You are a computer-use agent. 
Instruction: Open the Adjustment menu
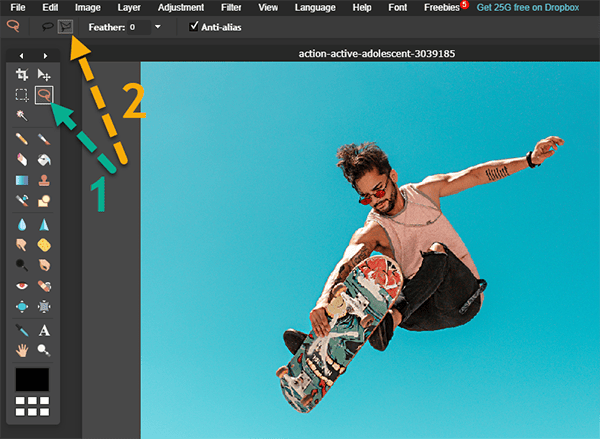(x=180, y=7)
